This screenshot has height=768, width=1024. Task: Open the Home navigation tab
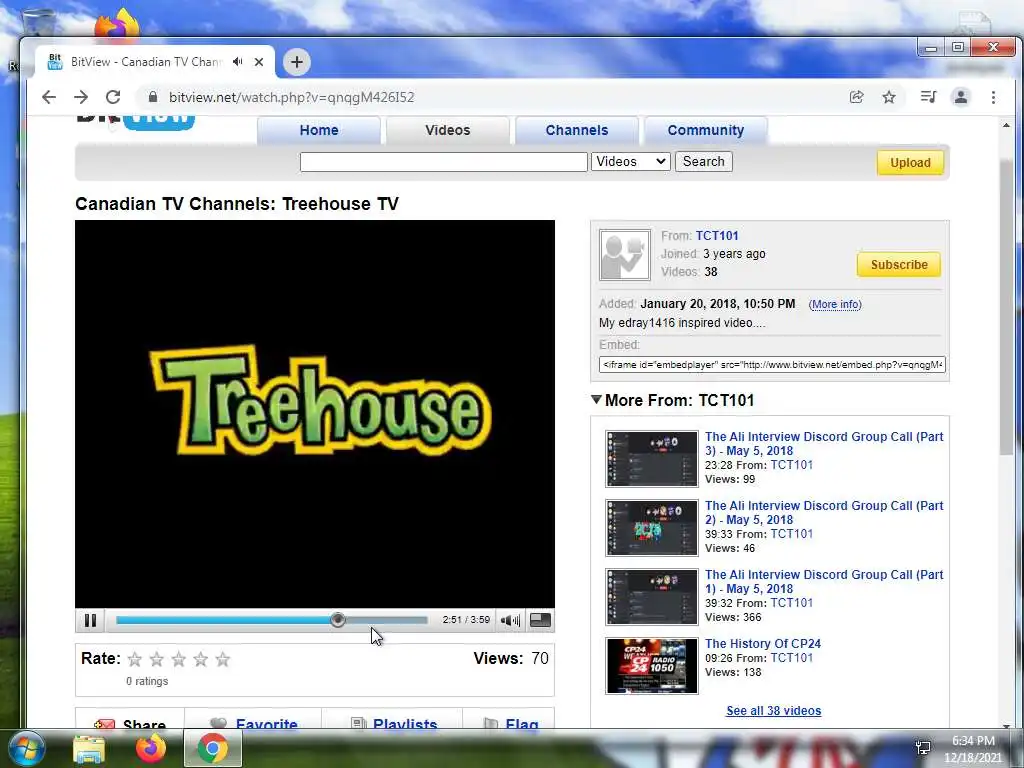[x=319, y=130]
